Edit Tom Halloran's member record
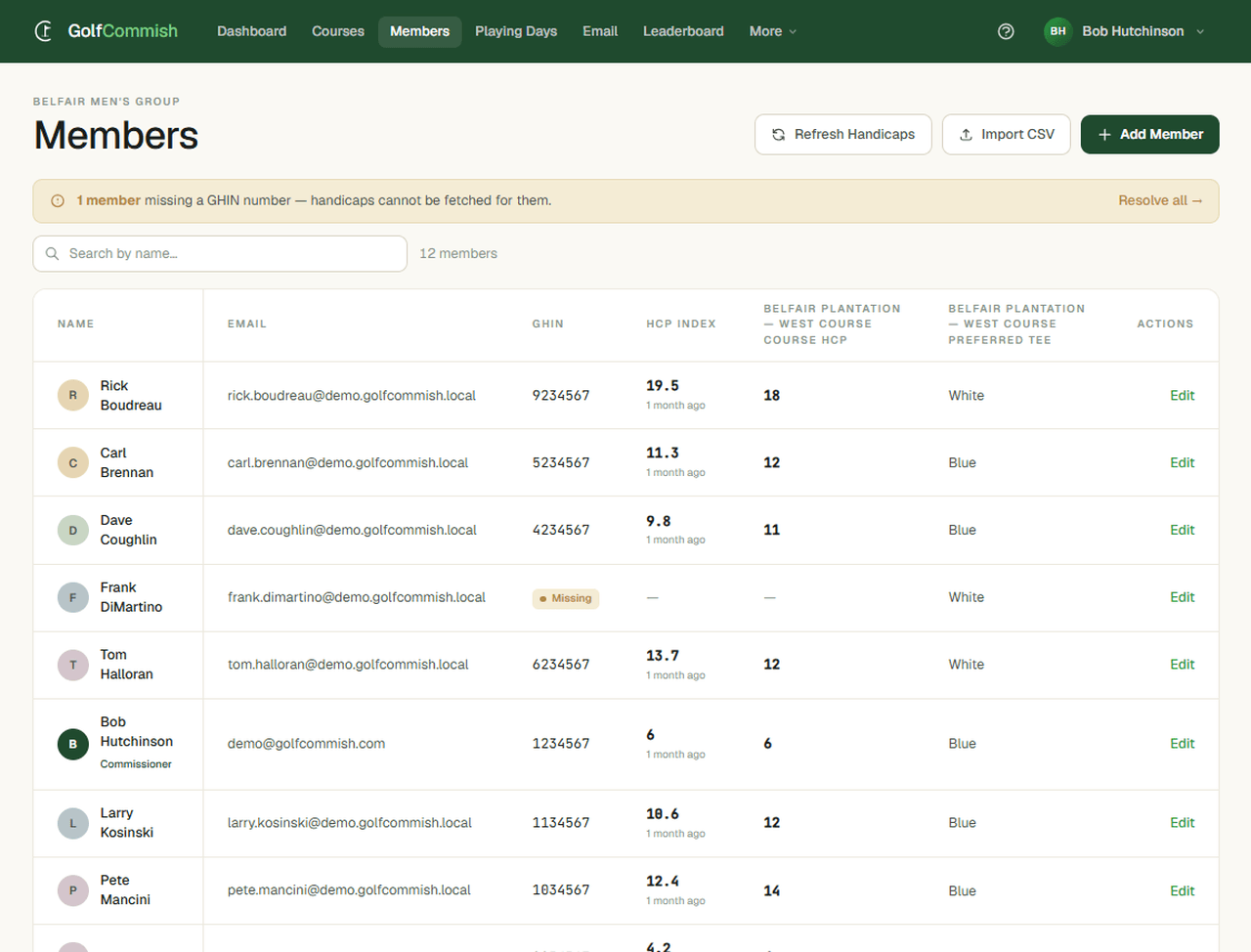Screen dimensions: 1251x952 point(1183,665)
